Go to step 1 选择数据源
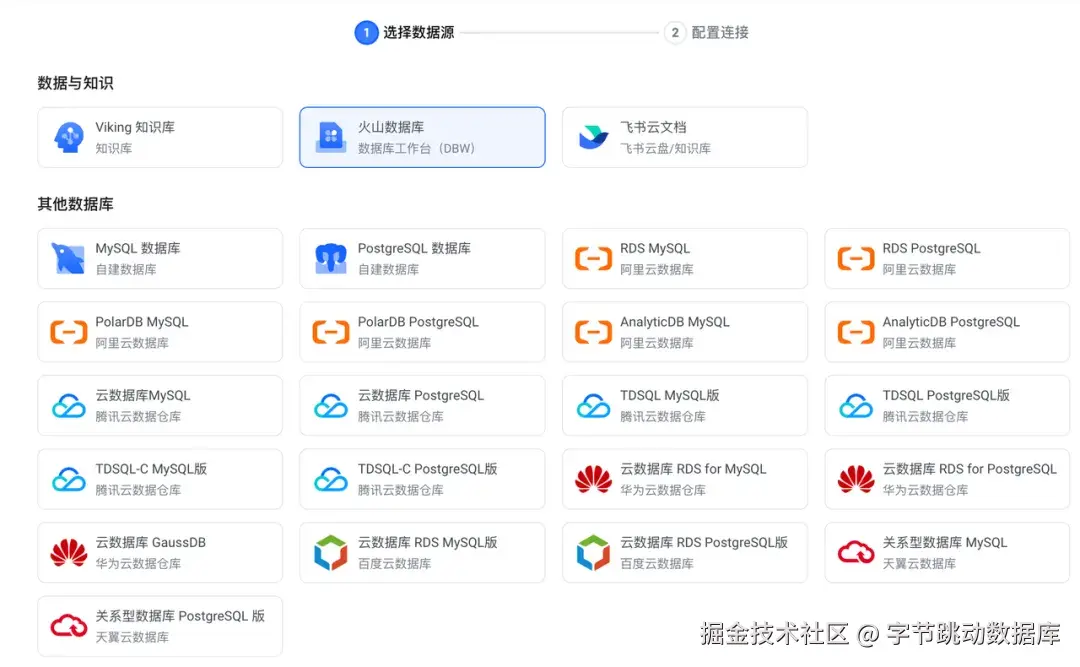Screen dimensions: 1080x667 (405, 32)
